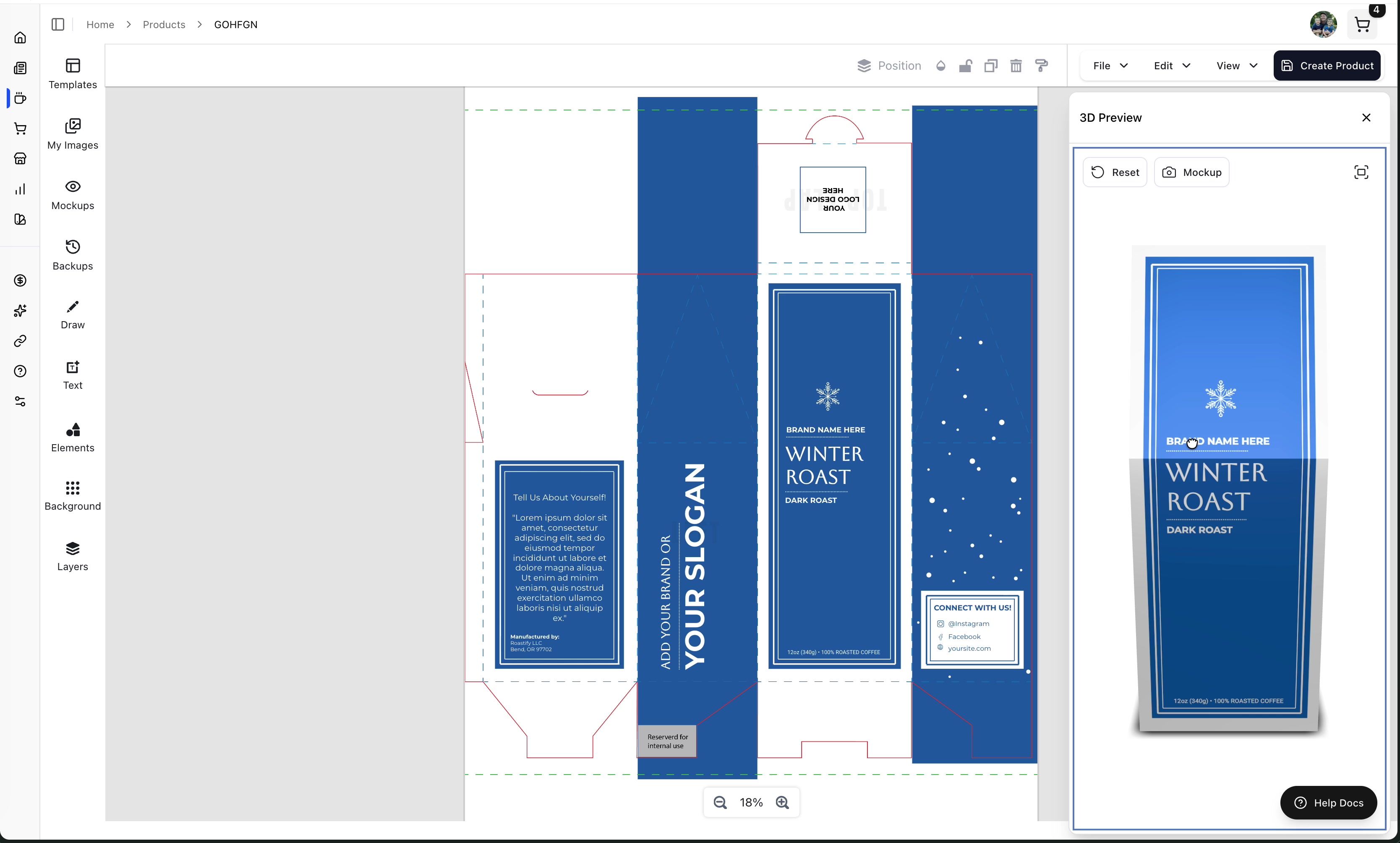Expand the View dropdown menu
The height and width of the screenshot is (843, 1400).
tap(1236, 66)
